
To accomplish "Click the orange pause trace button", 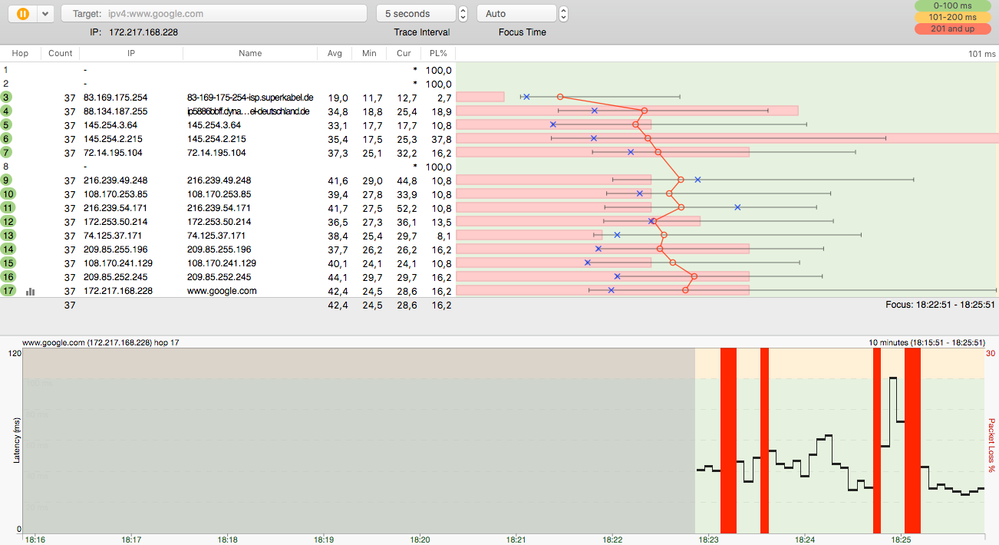I will [x=22, y=14].
